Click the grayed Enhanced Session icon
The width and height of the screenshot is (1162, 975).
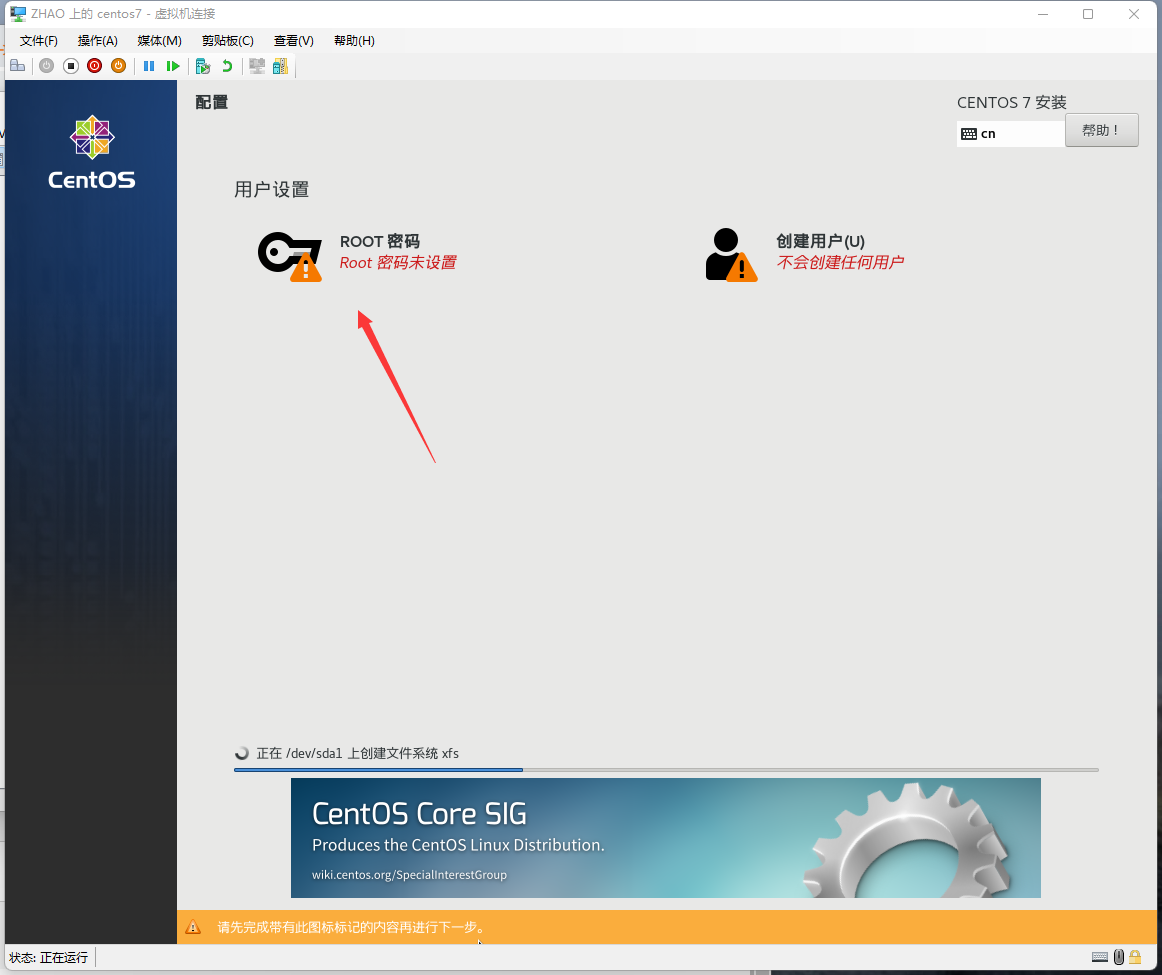tap(257, 66)
